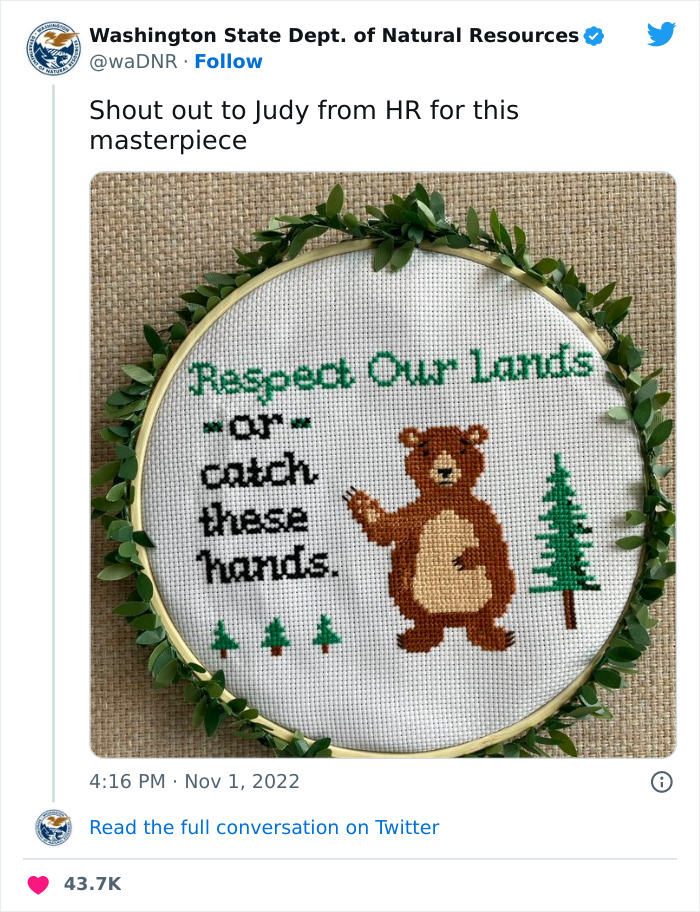Click the tweet timestamp 4:16 PM Nov 1, 2022
700x912 pixels.
point(190,782)
